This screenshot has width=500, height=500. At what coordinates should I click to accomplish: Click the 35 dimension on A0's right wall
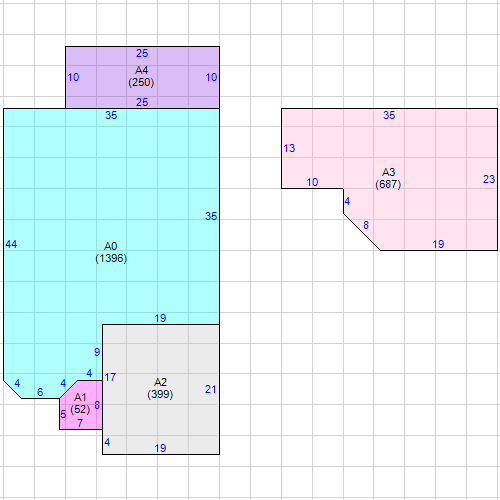(x=211, y=216)
